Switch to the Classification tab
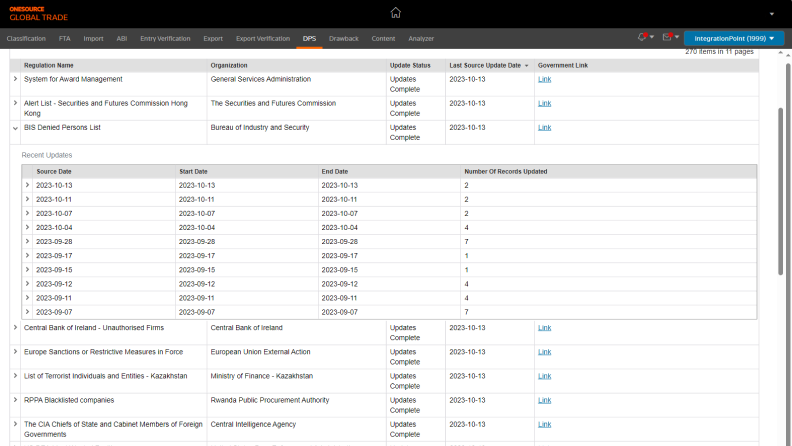 (26, 38)
